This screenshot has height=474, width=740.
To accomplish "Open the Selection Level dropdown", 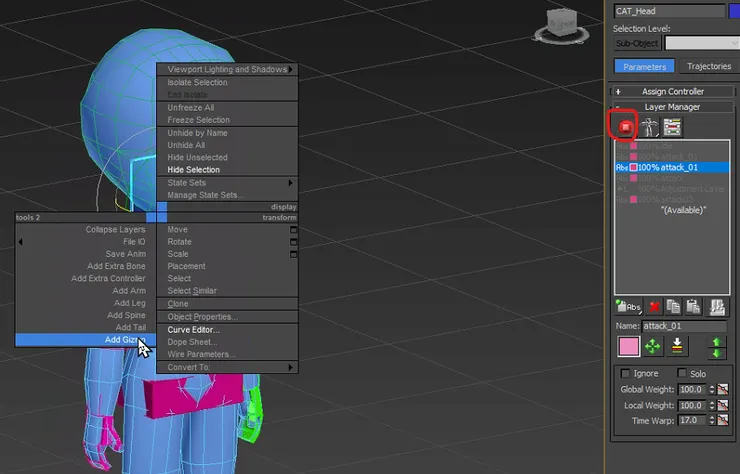I will pos(700,43).
